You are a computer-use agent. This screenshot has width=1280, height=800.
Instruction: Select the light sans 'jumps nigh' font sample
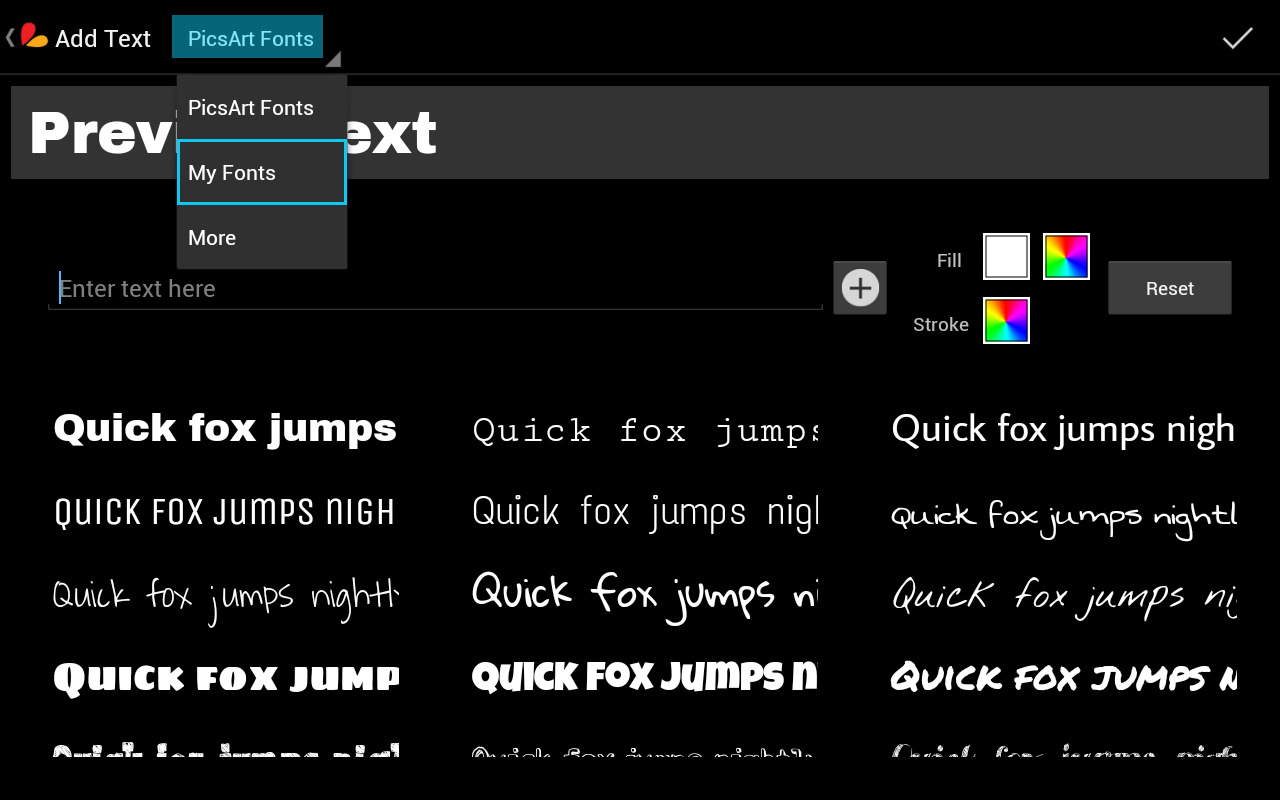point(1063,430)
